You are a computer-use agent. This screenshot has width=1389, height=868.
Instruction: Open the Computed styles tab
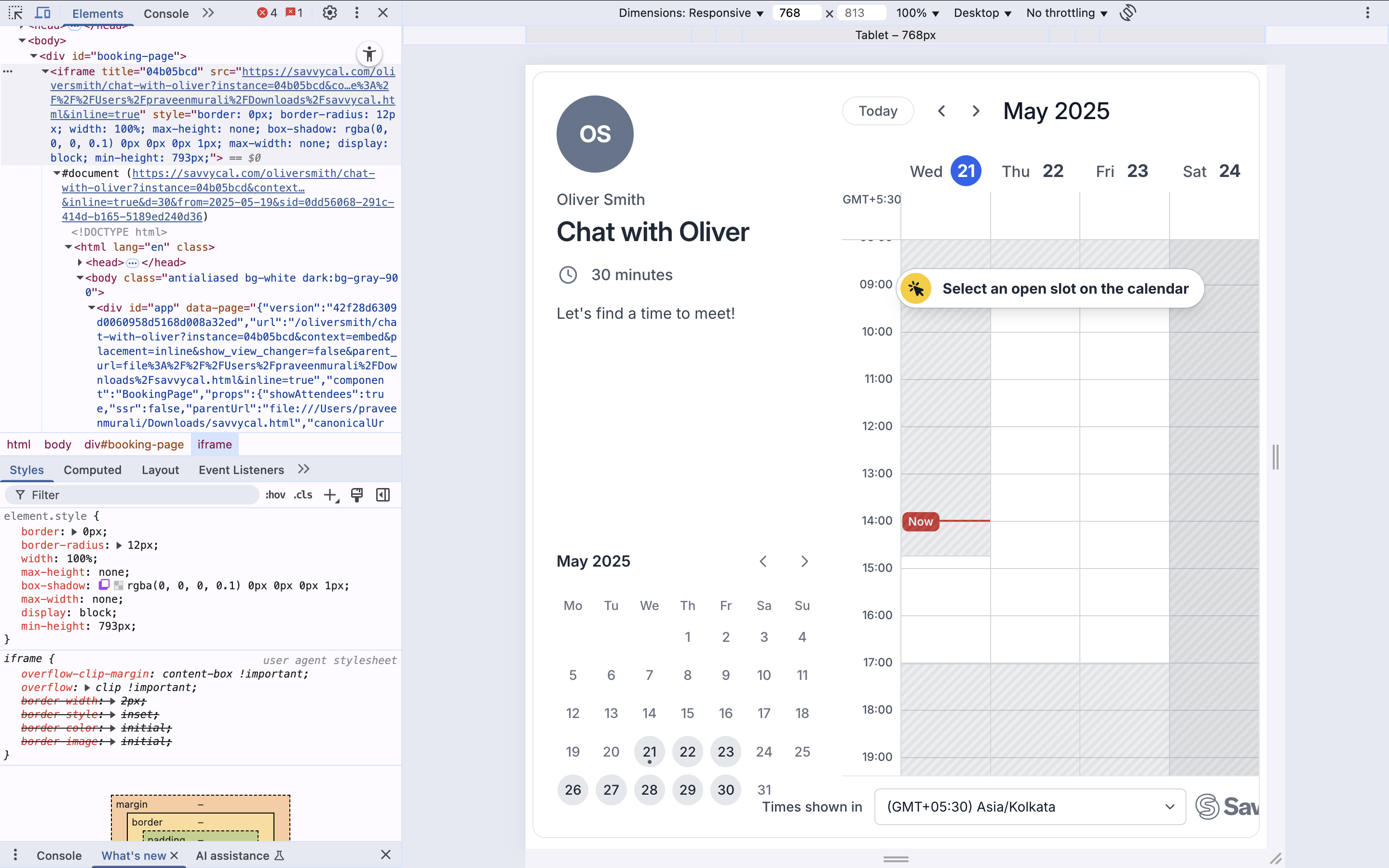click(x=93, y=470)
